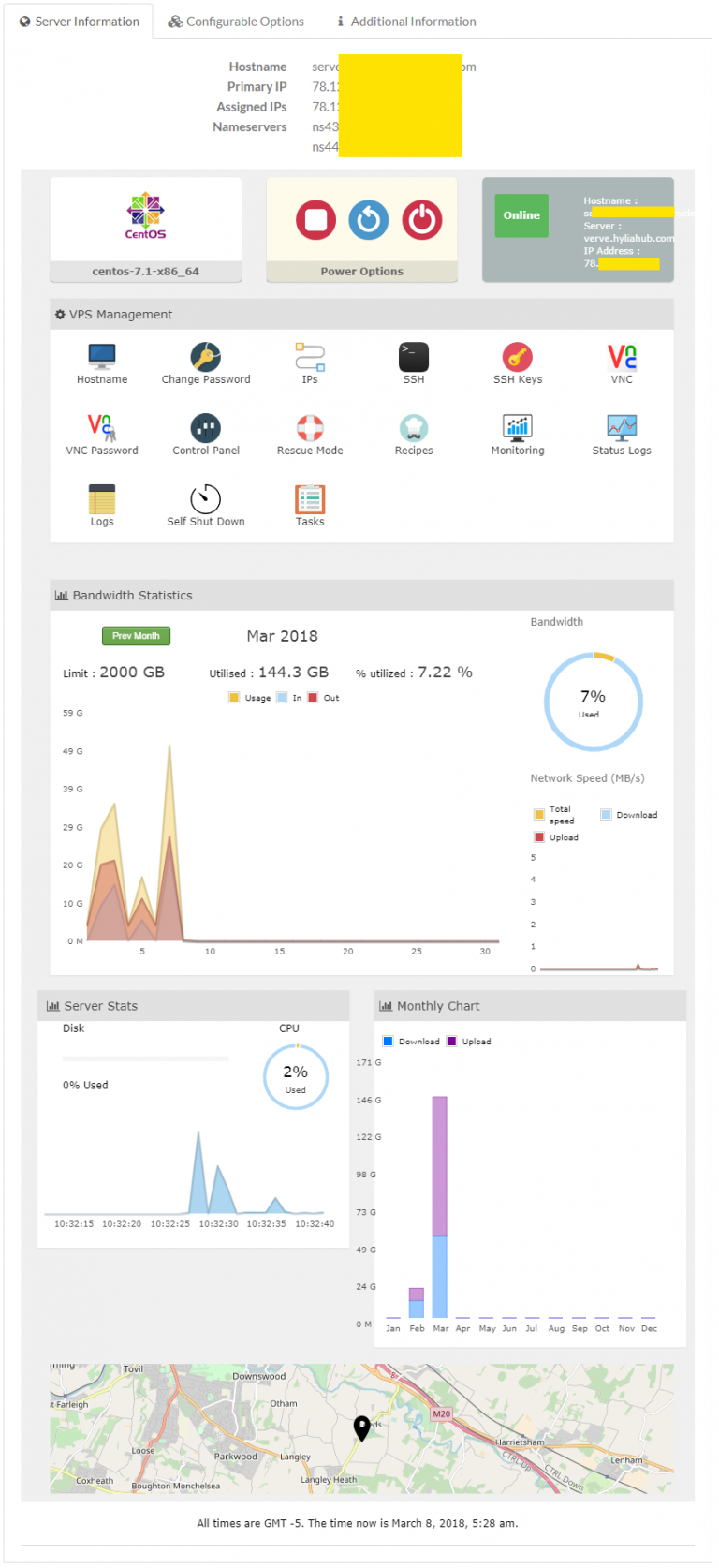Image resolution: width=719 pixels, height=1568 pixels.
Task: Click the 7% Used bandwidth donut
Action: (x=594, y=702)
